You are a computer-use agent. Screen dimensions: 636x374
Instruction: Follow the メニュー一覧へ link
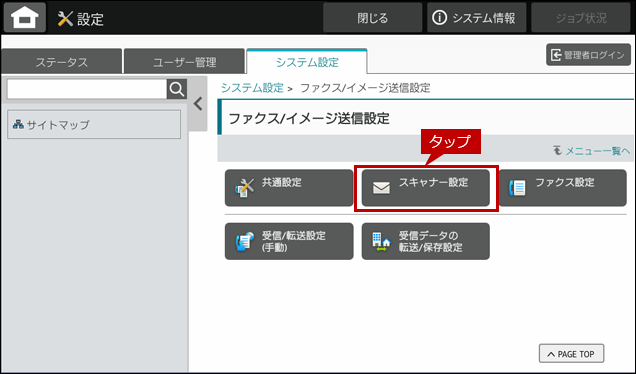pyautogui.click(x=592, y=151)
